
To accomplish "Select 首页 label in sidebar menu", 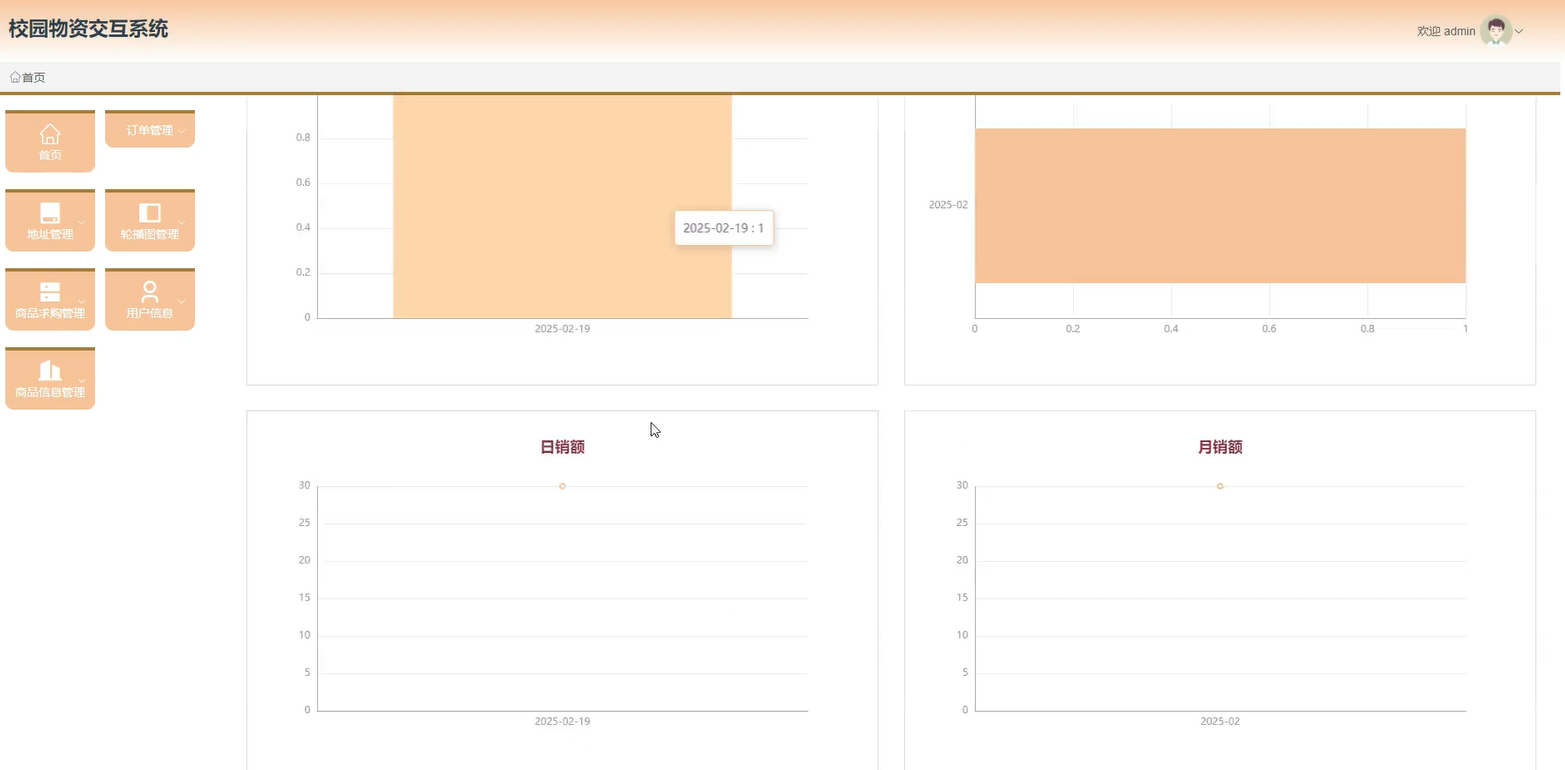I will click(50, 155).
